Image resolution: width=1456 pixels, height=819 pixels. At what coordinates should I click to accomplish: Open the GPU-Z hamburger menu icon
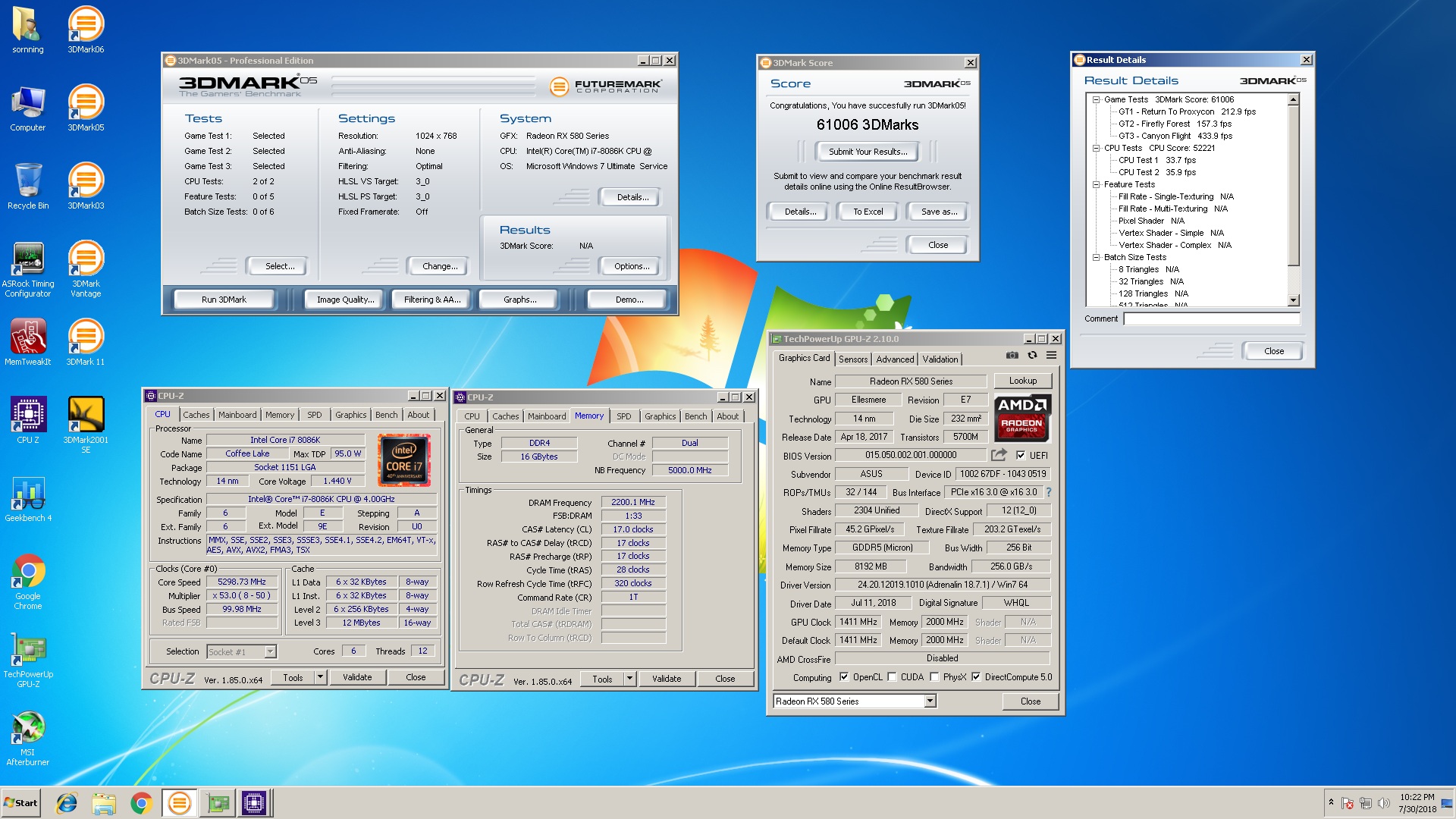coord(1052,355)
